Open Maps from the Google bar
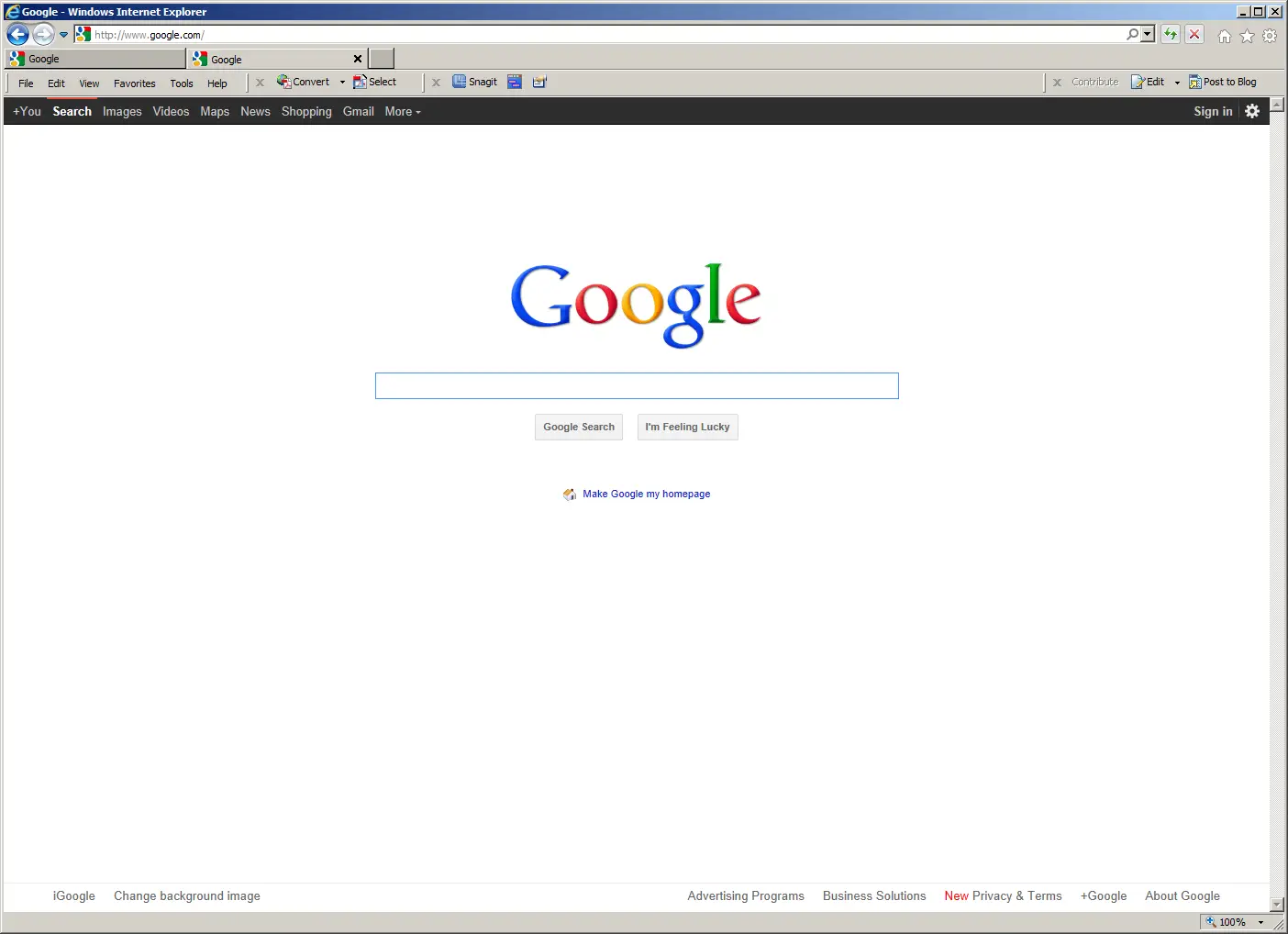 pyautogui.click(x=215, y=111)
